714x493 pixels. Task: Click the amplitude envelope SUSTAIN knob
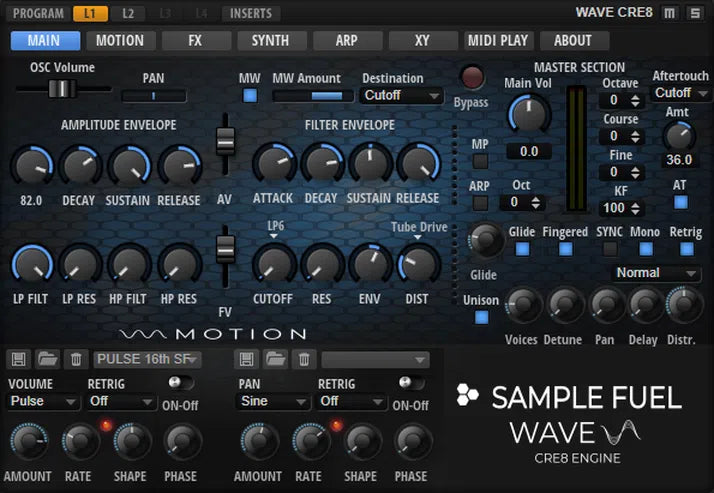(129, 166)
